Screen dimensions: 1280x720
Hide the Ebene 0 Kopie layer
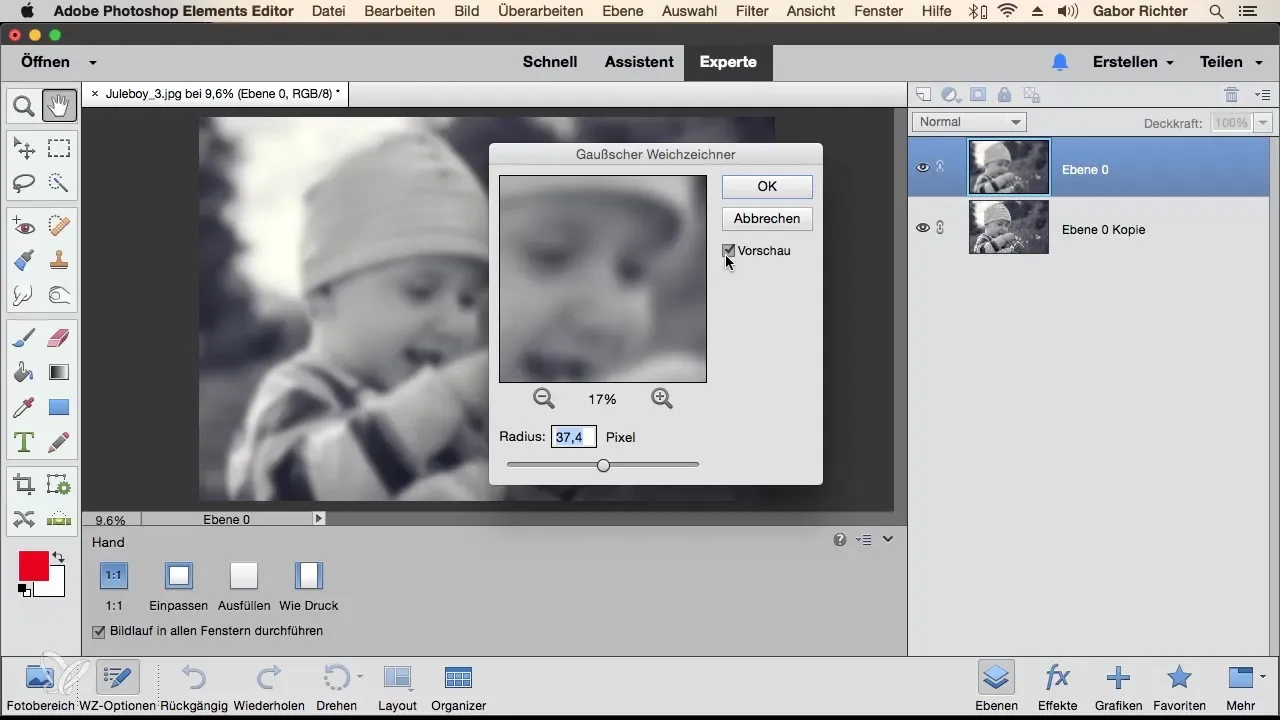click(x=923, y=228)
